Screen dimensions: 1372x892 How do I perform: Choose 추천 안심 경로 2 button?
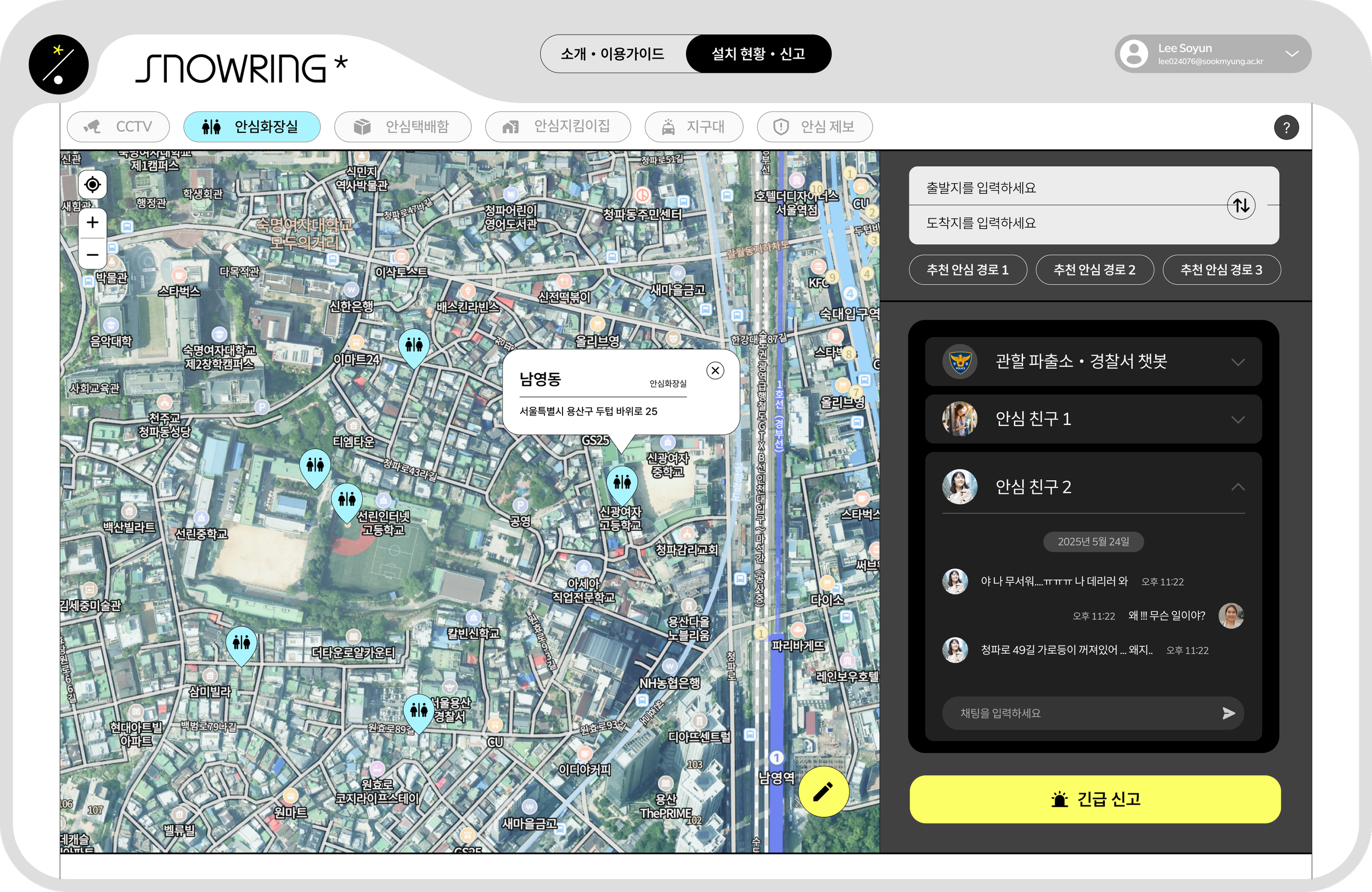click(x=1094, y=270)
